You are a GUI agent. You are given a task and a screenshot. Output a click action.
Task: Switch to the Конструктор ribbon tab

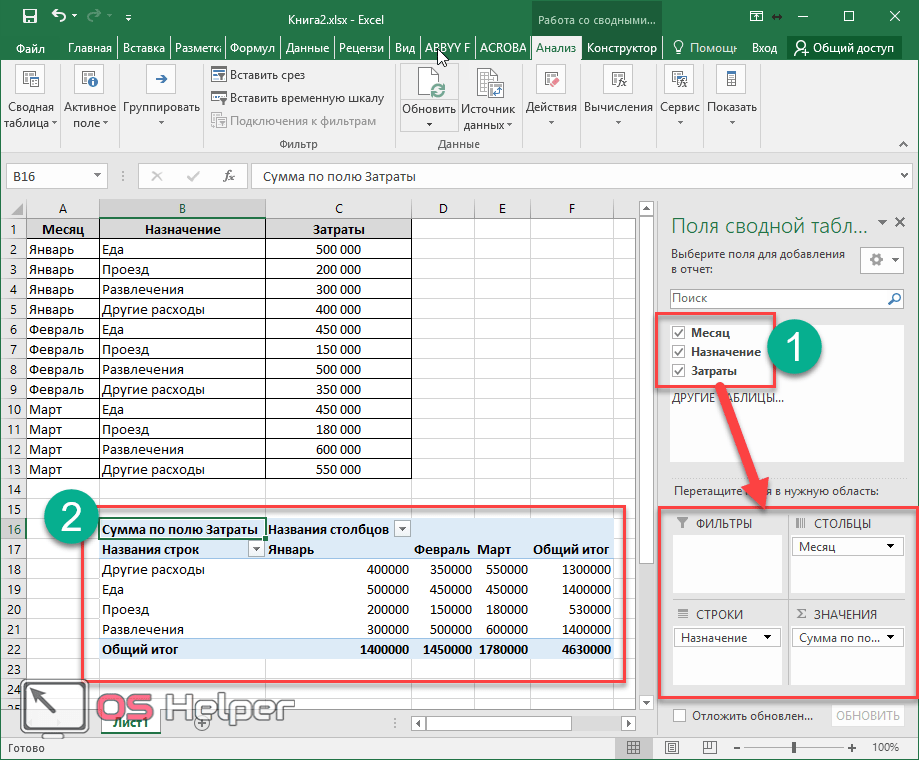(x=622, y=47)
